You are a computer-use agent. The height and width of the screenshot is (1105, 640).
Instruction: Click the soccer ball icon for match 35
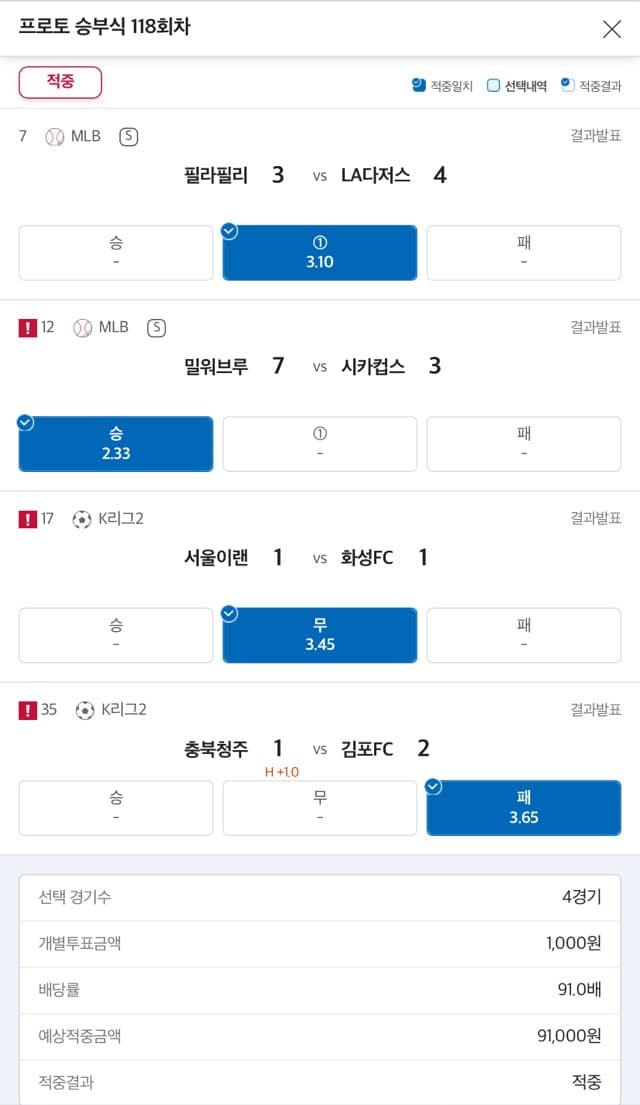click(x=84, y=710)
